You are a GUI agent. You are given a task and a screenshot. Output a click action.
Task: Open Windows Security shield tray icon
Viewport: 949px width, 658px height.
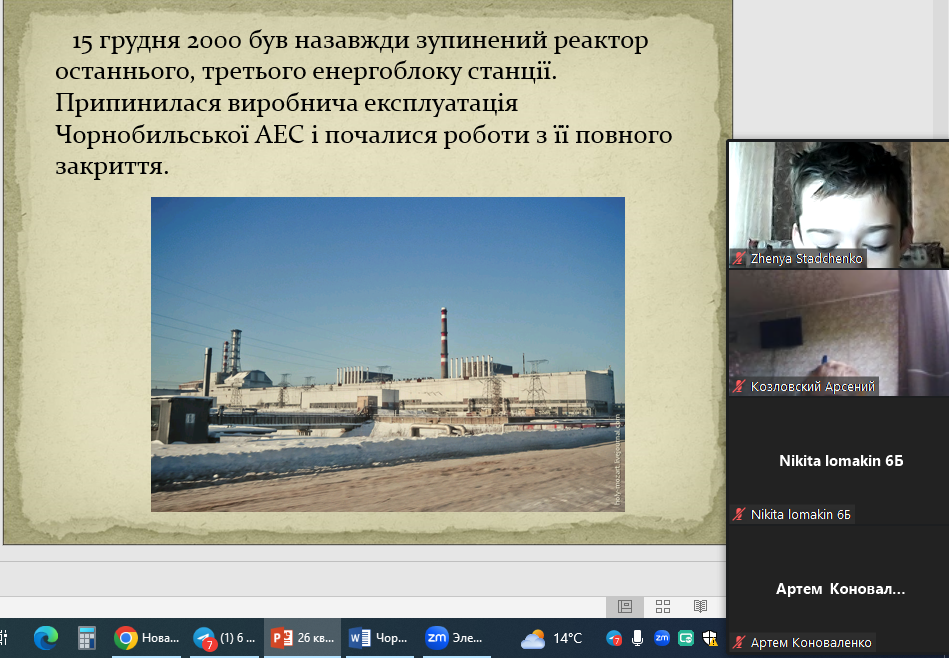click(709, 638)
